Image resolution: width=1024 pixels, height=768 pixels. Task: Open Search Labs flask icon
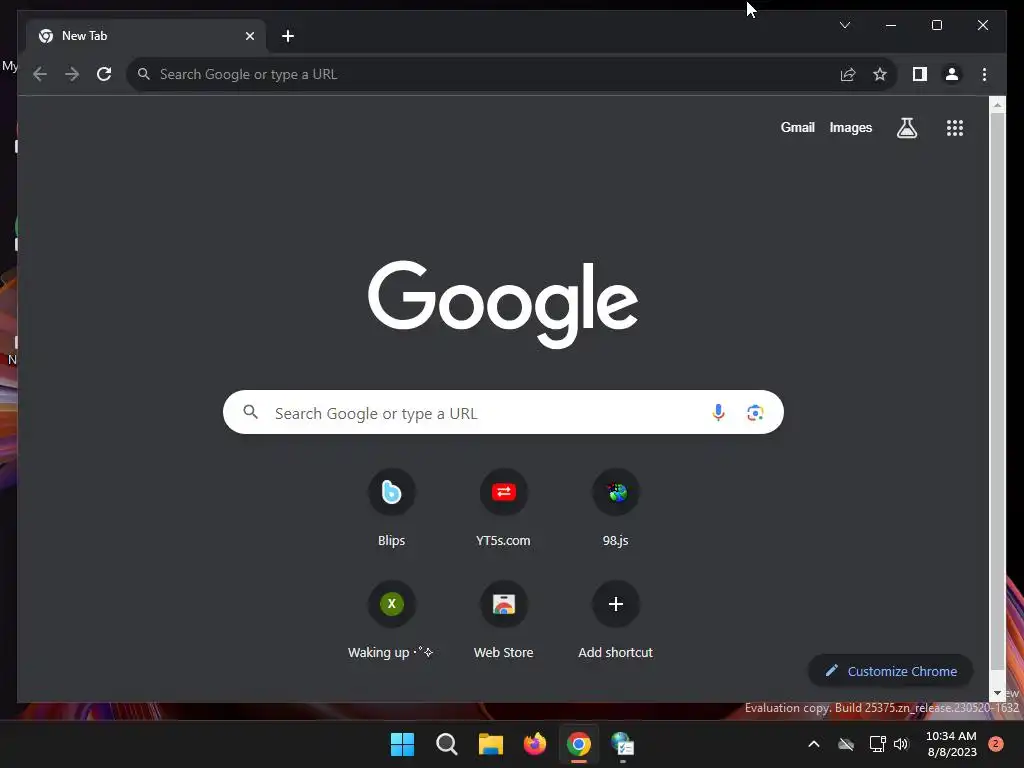click(x=906, y=128)
